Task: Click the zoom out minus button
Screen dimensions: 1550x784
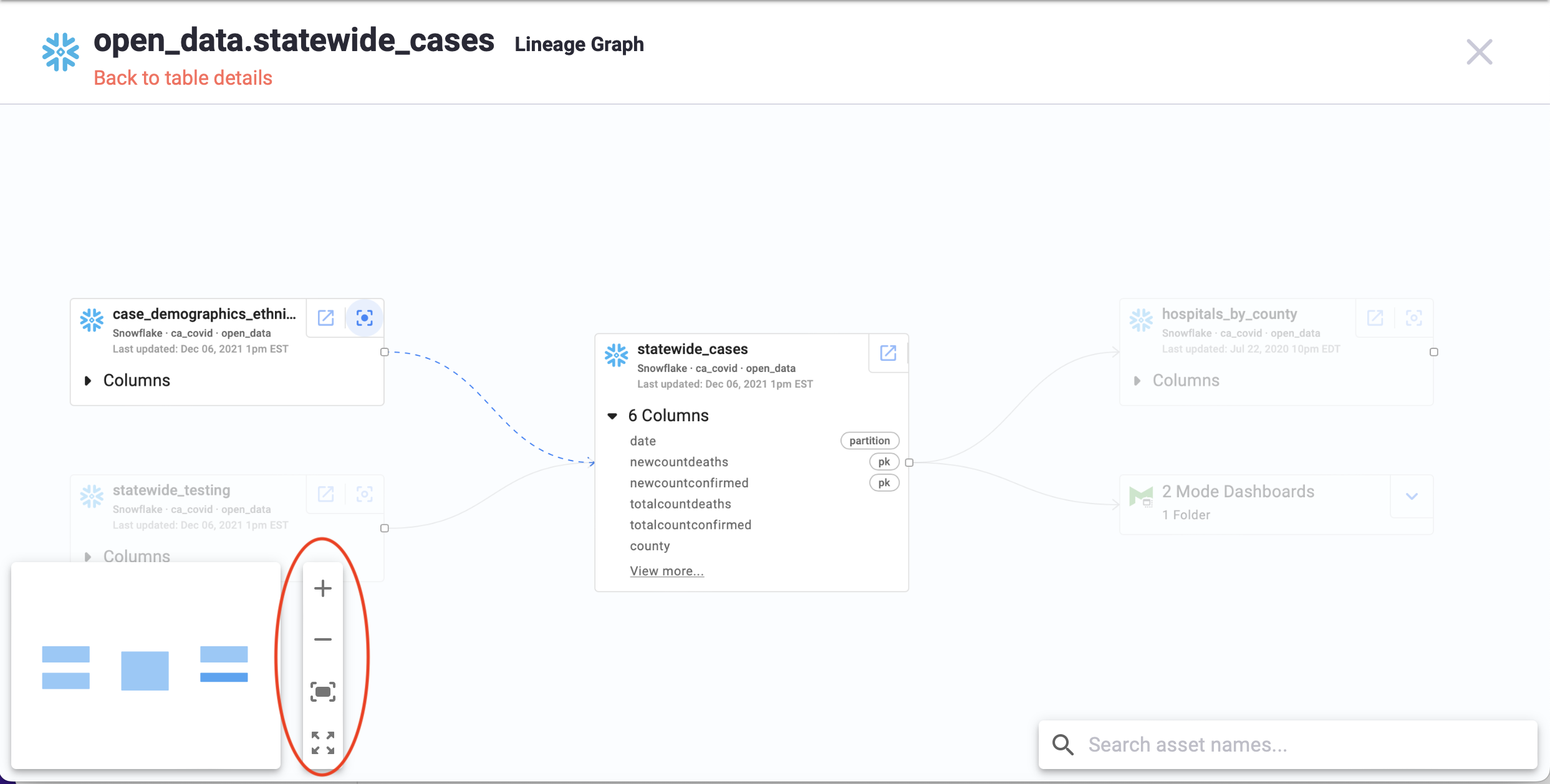Action: pos(323,639)
